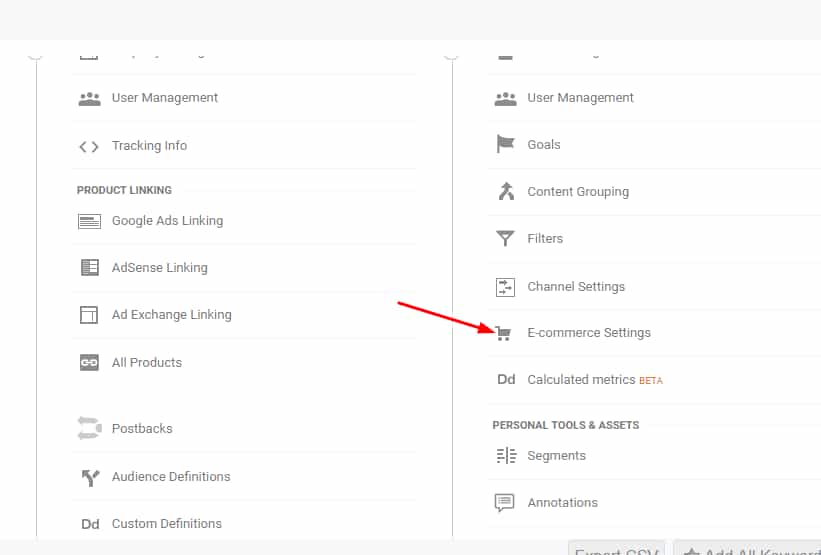The height and width of the screenshot is (555, 821).
Task: Click the Segments icon
Action: pyautogui.click(x=505, y=456)
